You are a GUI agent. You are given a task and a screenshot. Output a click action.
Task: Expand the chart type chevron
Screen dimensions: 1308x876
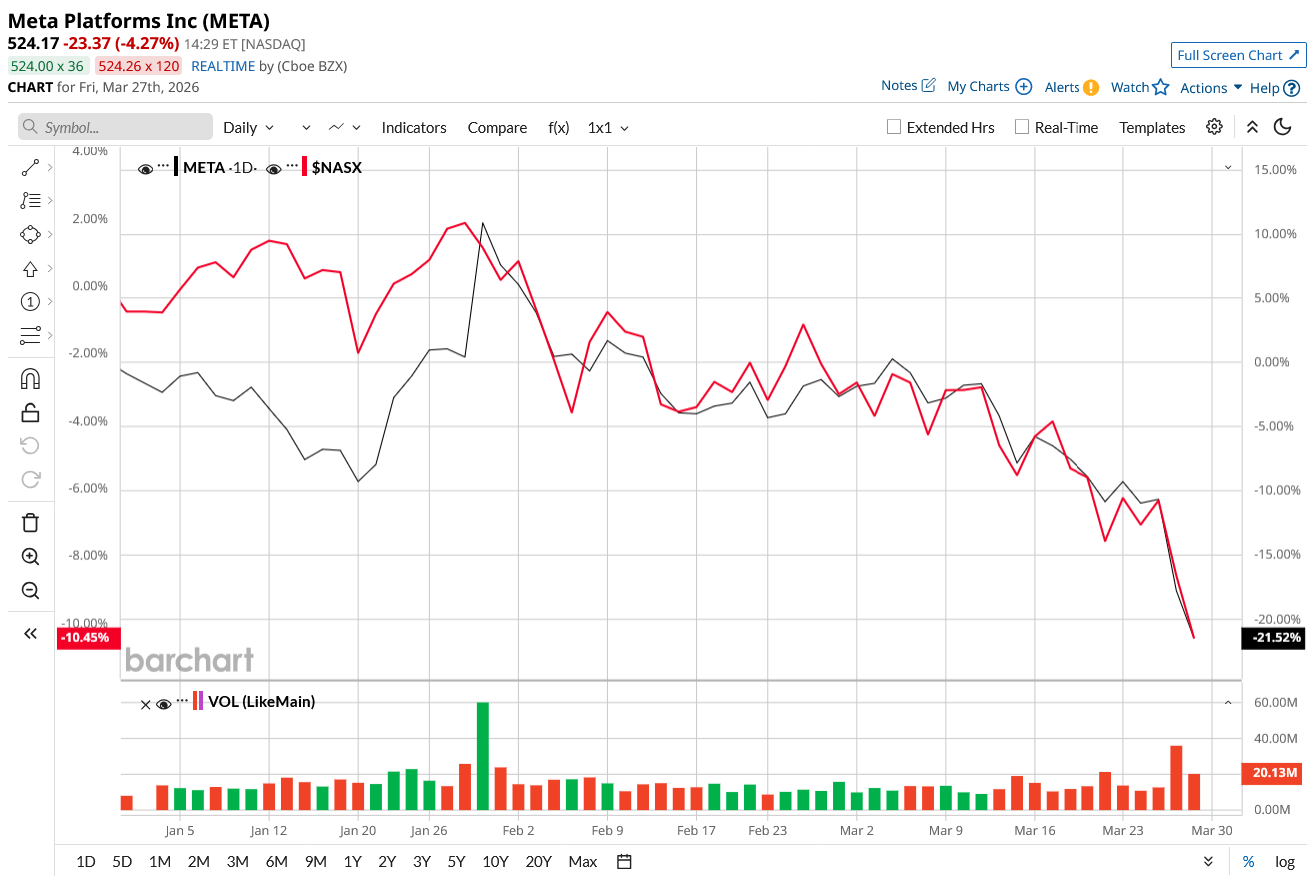tap(357, 127)
